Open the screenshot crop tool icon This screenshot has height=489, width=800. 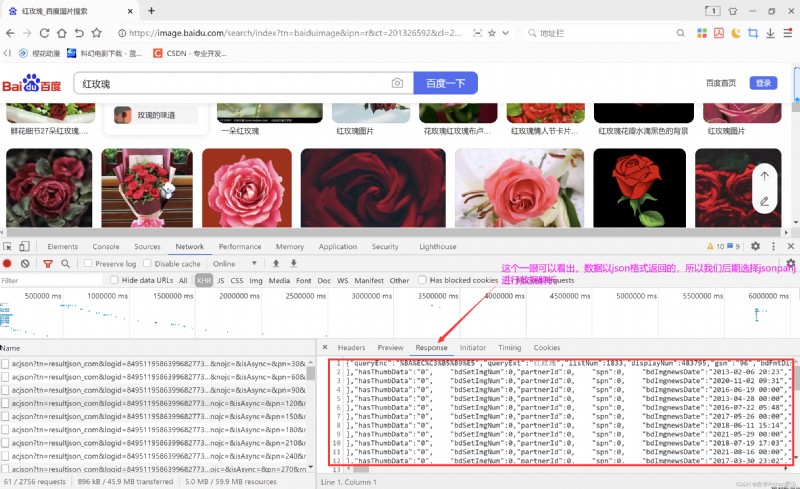click(753, 33)
